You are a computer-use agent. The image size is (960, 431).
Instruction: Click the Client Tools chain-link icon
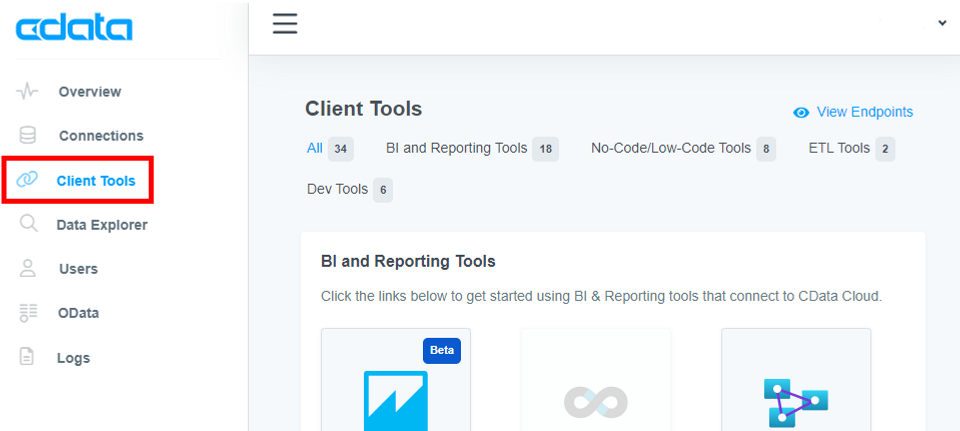pyautogui.click(x=27, y=180)
